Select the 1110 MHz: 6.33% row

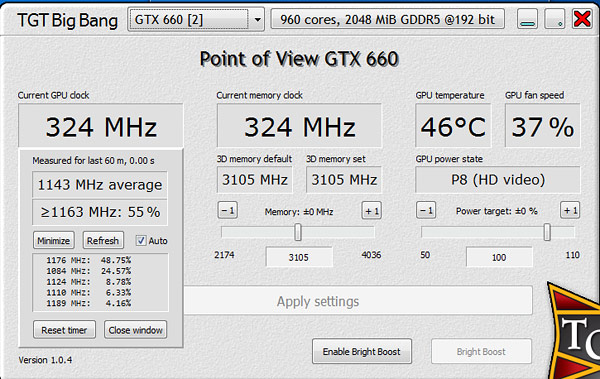pos(89,292)
